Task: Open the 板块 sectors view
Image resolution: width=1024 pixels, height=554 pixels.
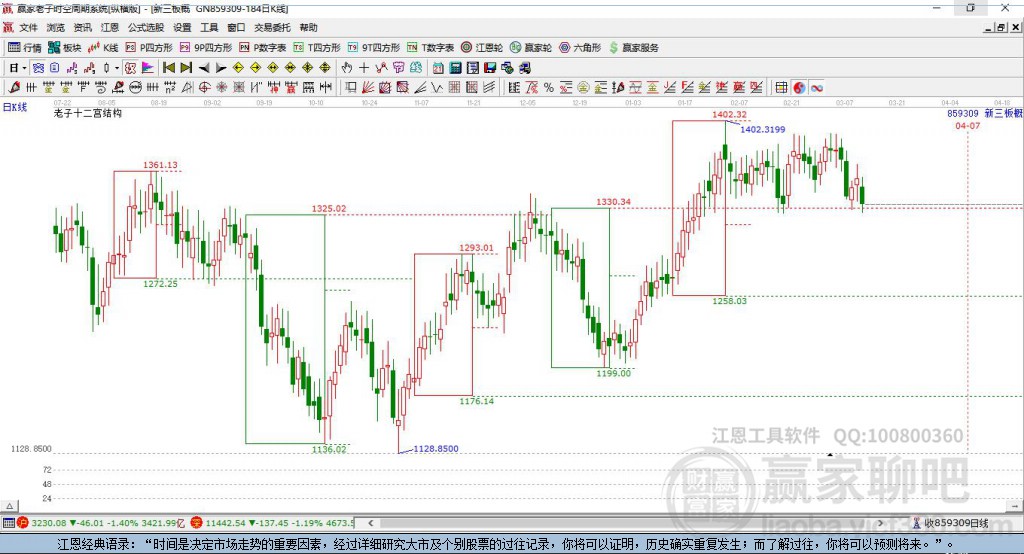Action: pos(64,48)
